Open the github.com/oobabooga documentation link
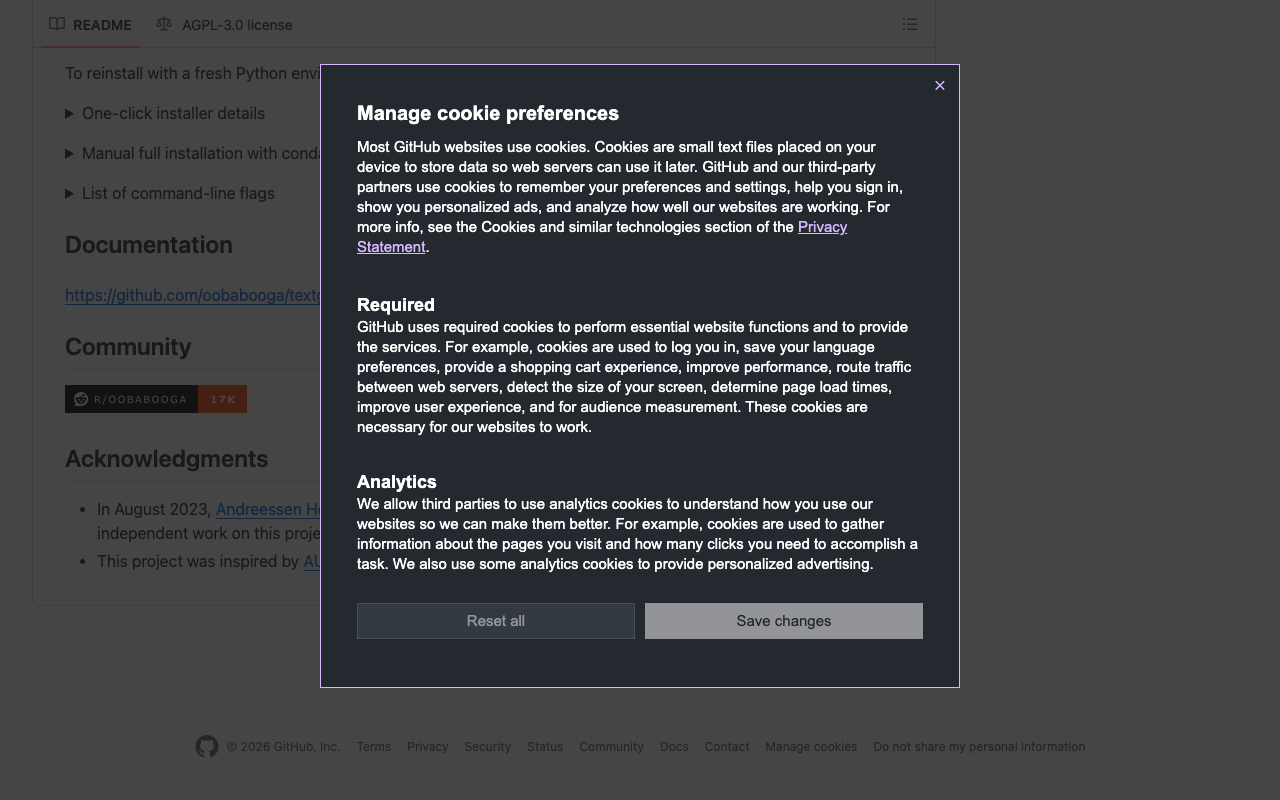The image size is (1280, 800). (193, 295)
